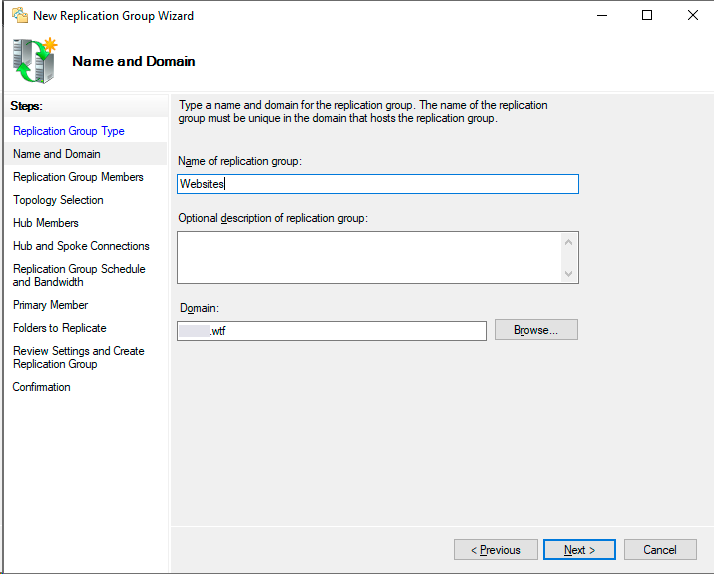The height and width of the screenshot is (574, 714).
Task: Click Review Settings and Create step
Action: pyautogui.click(x=78, y=357)
